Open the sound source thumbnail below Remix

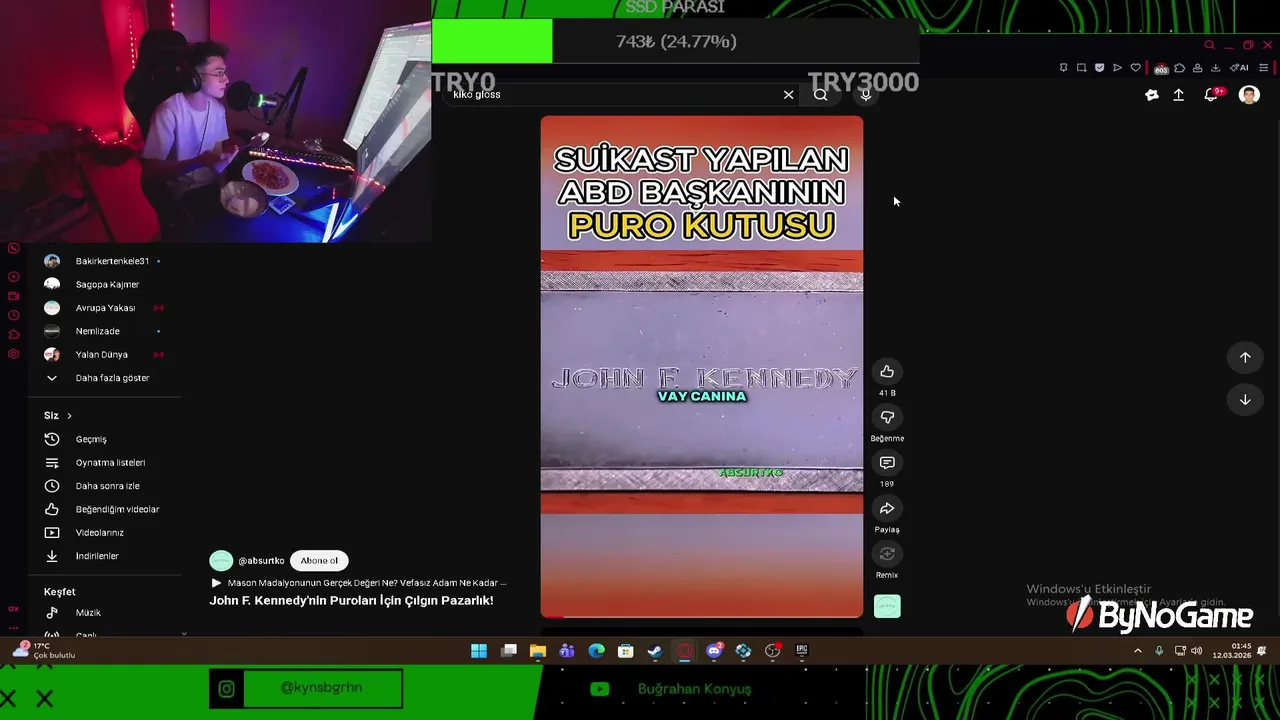click(x=887, y=606)
